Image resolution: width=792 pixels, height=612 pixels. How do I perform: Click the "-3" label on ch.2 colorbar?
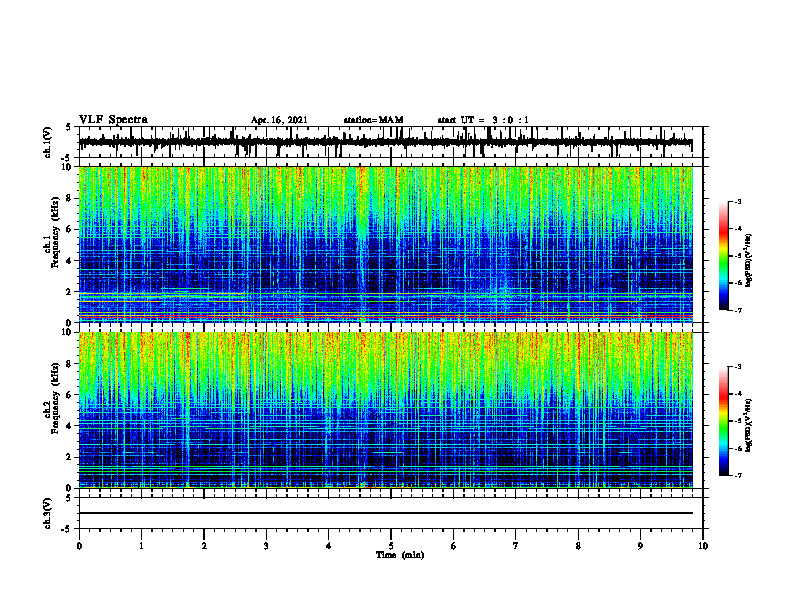pos(737,367)
